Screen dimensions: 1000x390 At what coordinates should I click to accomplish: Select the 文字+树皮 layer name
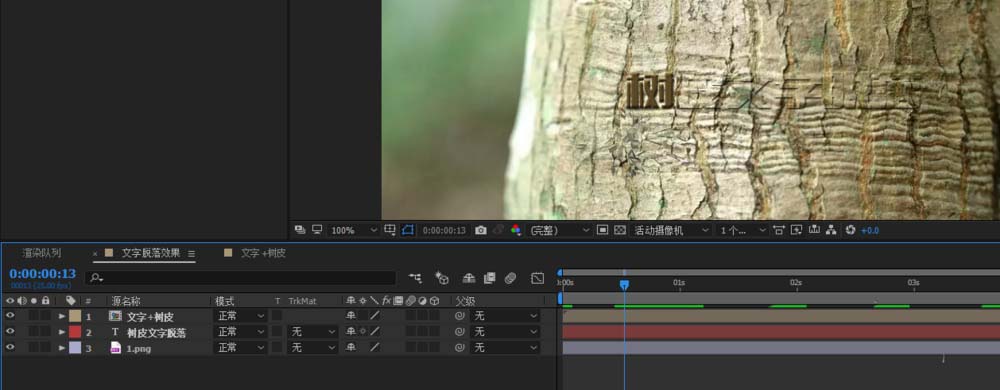click(x=150, y=317)
